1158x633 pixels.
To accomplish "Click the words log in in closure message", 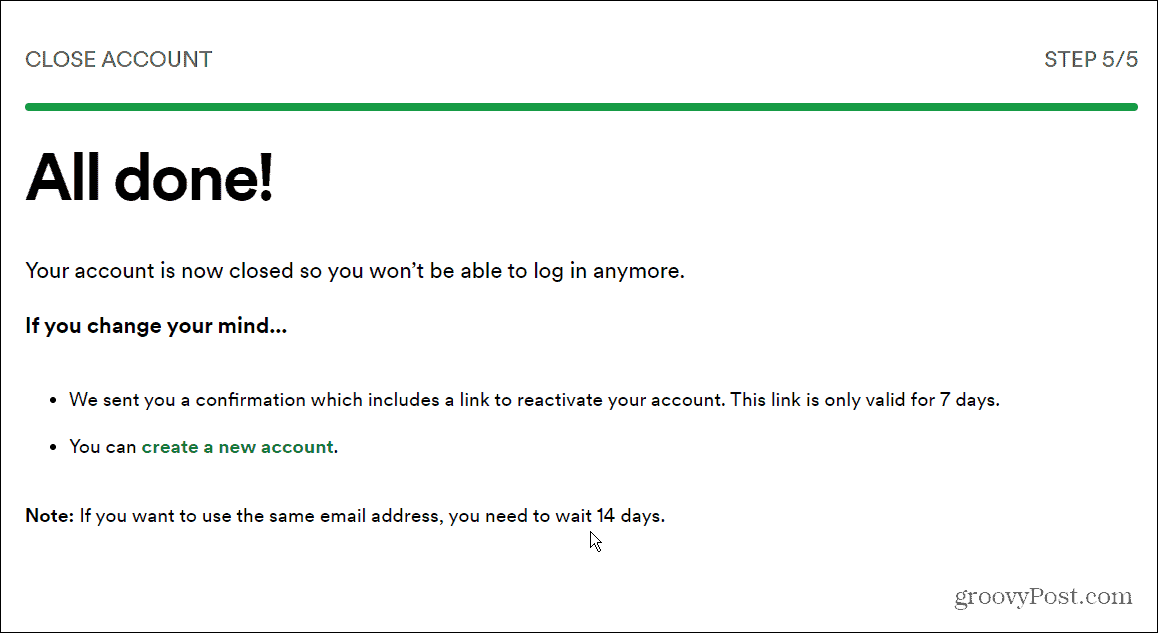I will (547, 272).
